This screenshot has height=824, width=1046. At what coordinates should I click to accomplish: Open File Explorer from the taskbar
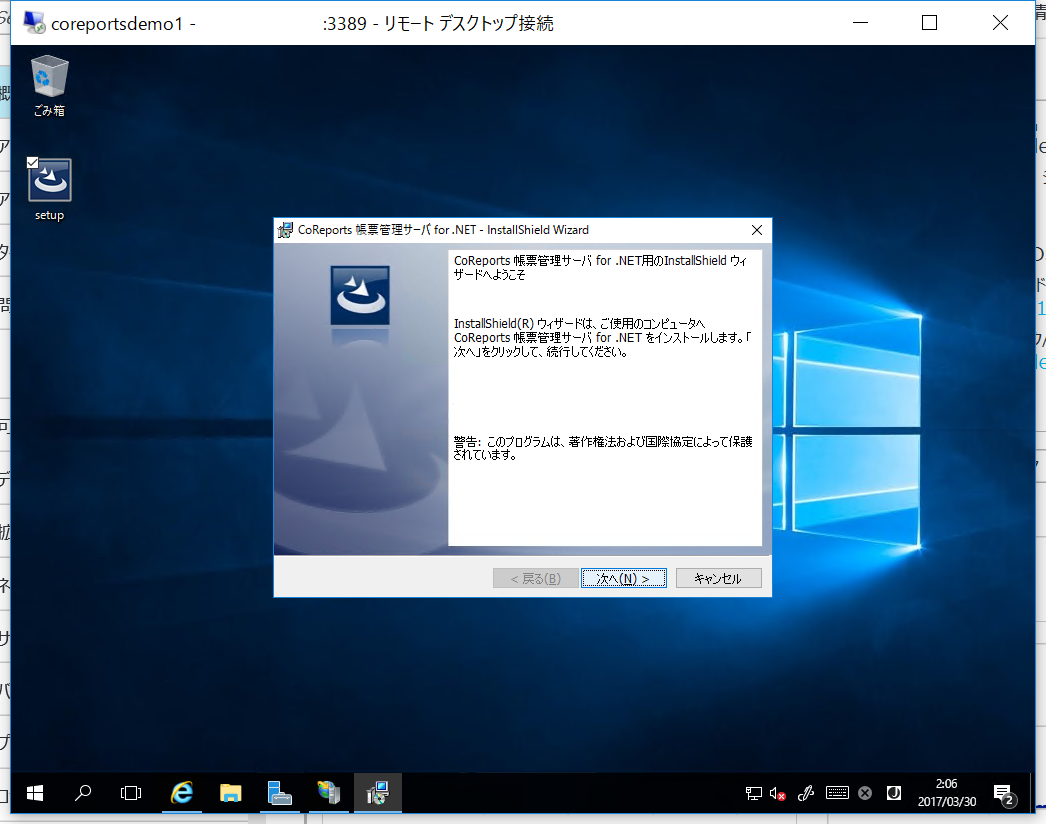click(230, 793)
